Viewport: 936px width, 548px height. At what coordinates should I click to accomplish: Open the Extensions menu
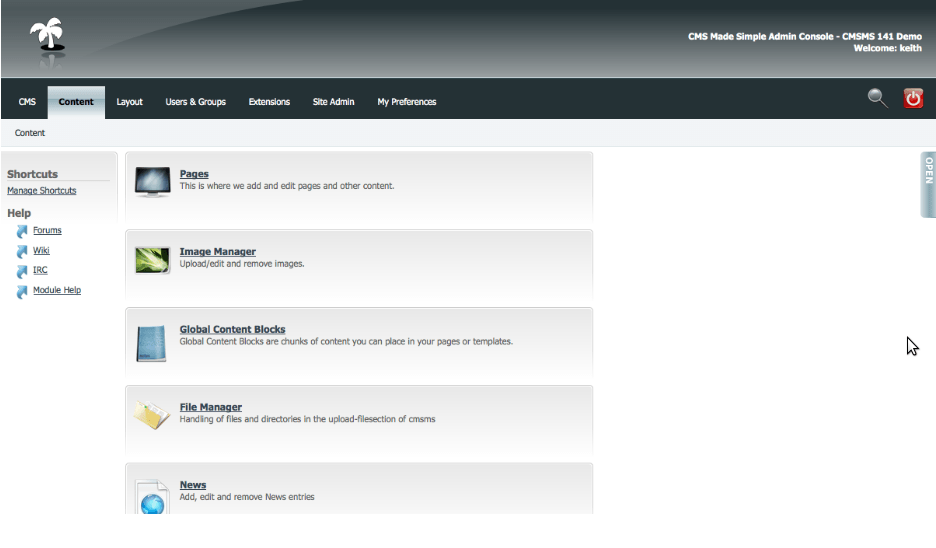point(269,102)
